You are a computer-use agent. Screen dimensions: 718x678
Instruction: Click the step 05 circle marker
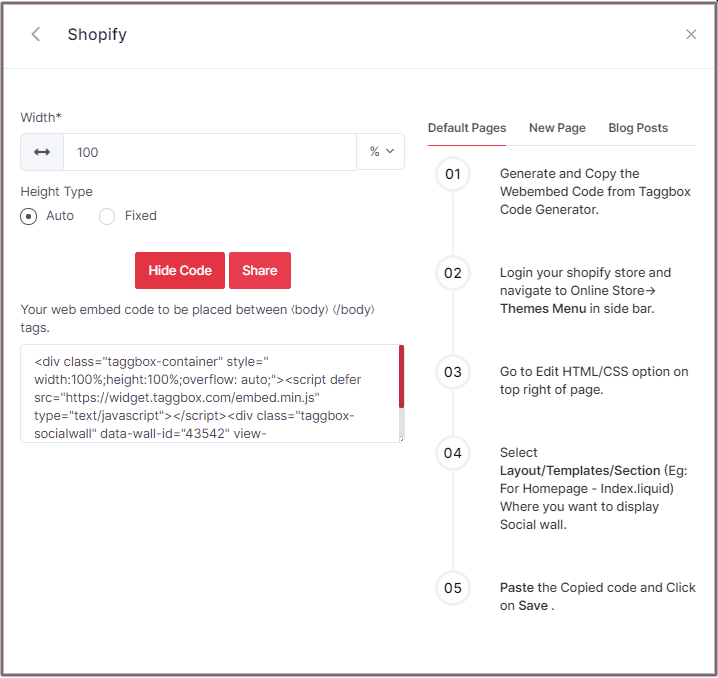coord(453,588)
